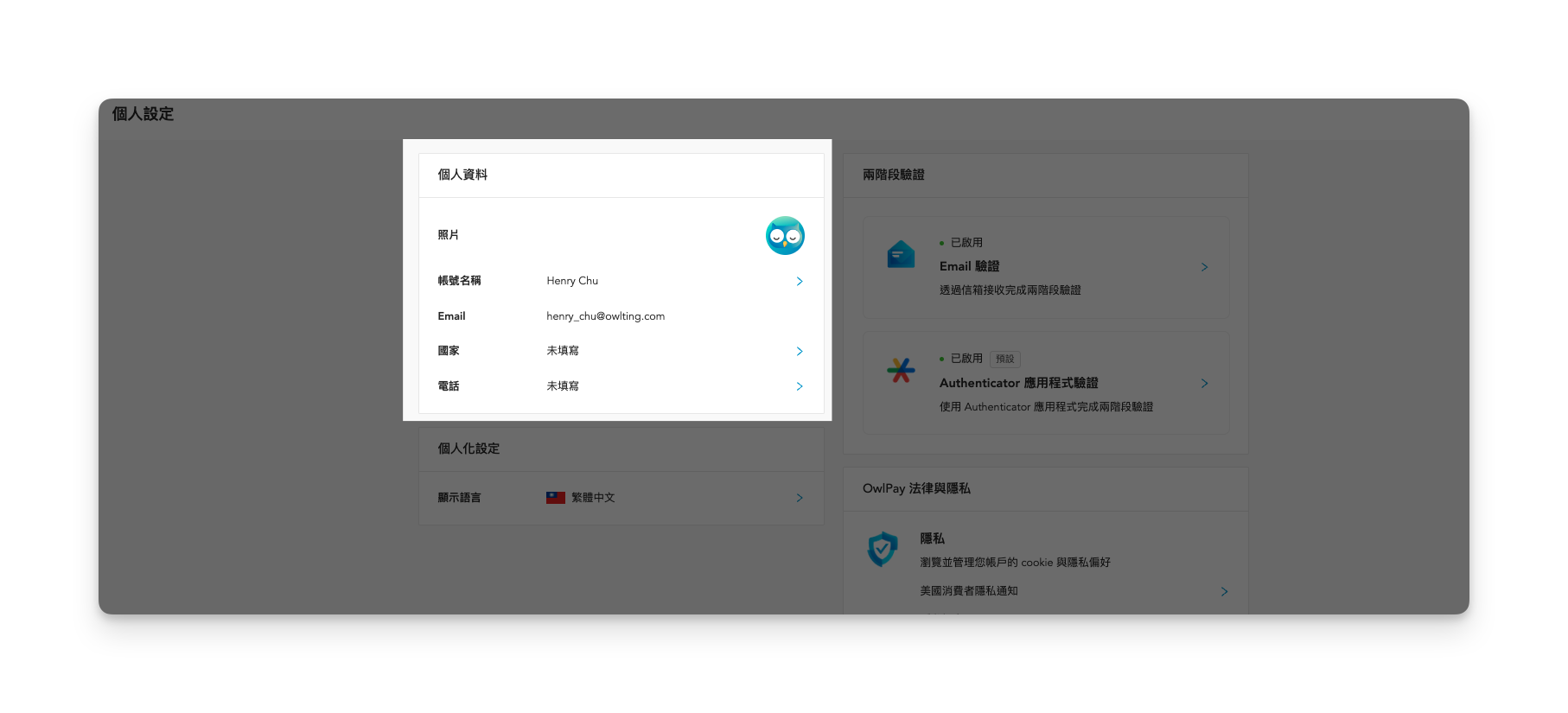This screenshot has height=713, width=1568.
Task: Open the 美國消費者隱私通知 chevron
Action: pyautogui.click(x=1224, y=591)
